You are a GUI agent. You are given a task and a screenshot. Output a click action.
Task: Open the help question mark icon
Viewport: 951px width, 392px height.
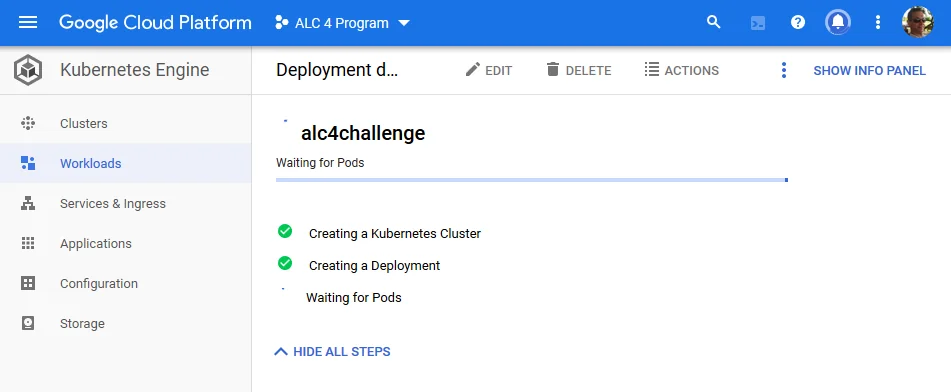[x=798, y=22]
